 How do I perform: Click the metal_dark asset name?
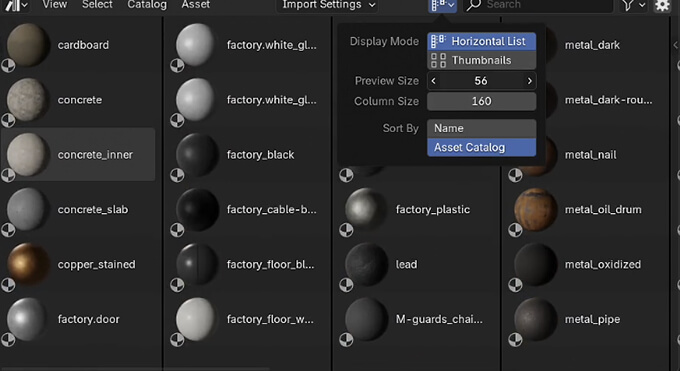[592, 45]
